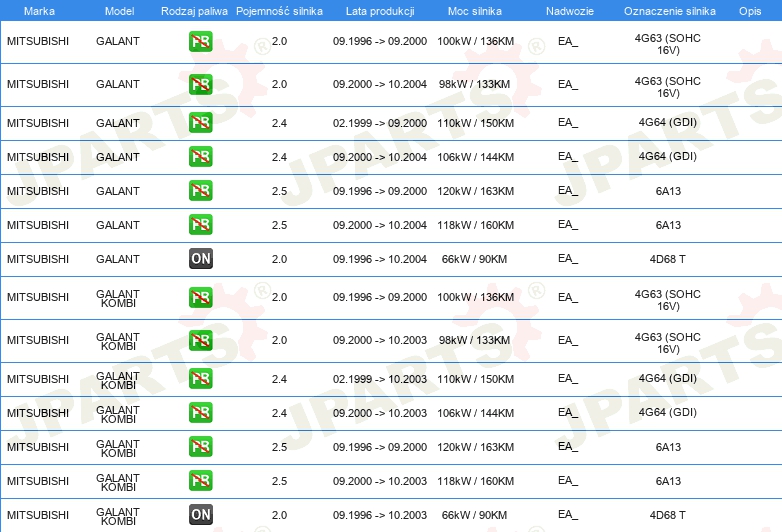Click engine capacity 2.4 in Galant Kombi 150KM row
The width and height of the screenshot is (782, 532).
point(279,379)
